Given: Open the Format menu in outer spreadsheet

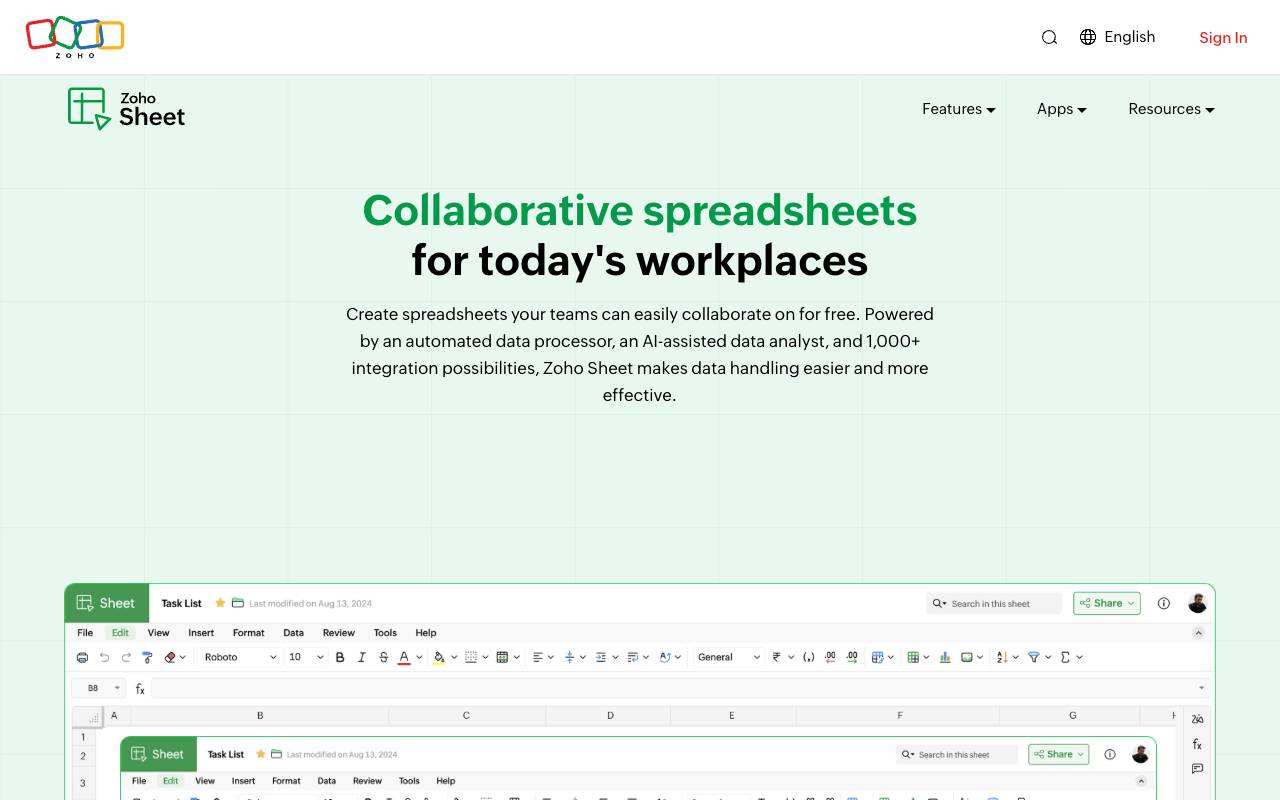Looking at the screenshot, I should click(x=248, y=633).
